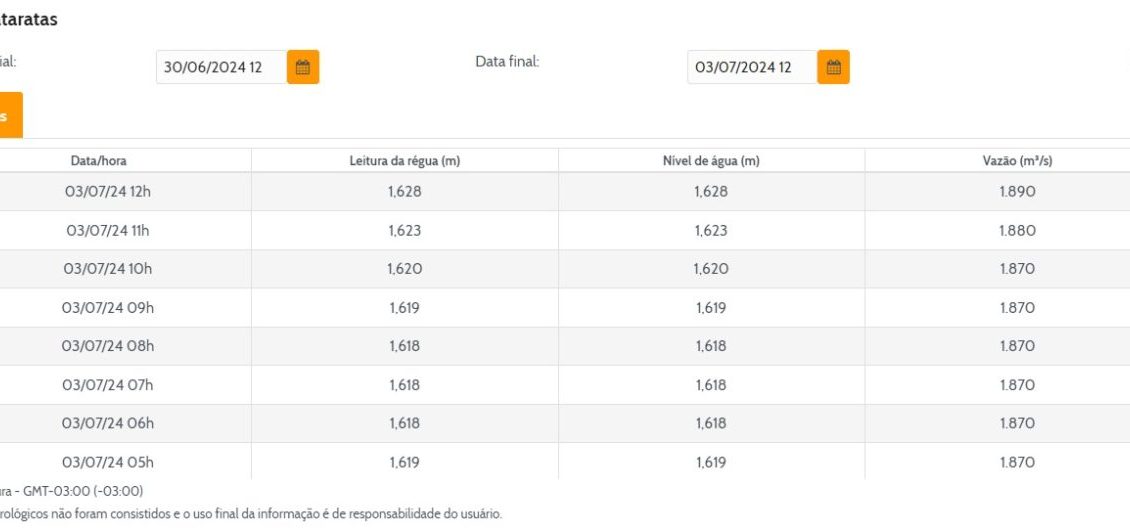
Task: Click the Vazão (m³/s) column header
Action: click(x=1017, y=161)
